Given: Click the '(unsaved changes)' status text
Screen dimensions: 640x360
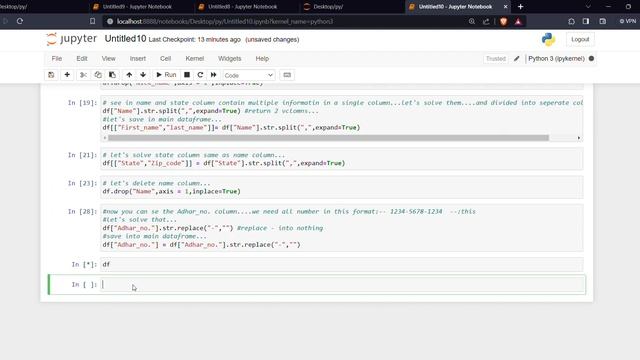Looking at the screenshot, I should pyautogui.click(x=272, y=40).
